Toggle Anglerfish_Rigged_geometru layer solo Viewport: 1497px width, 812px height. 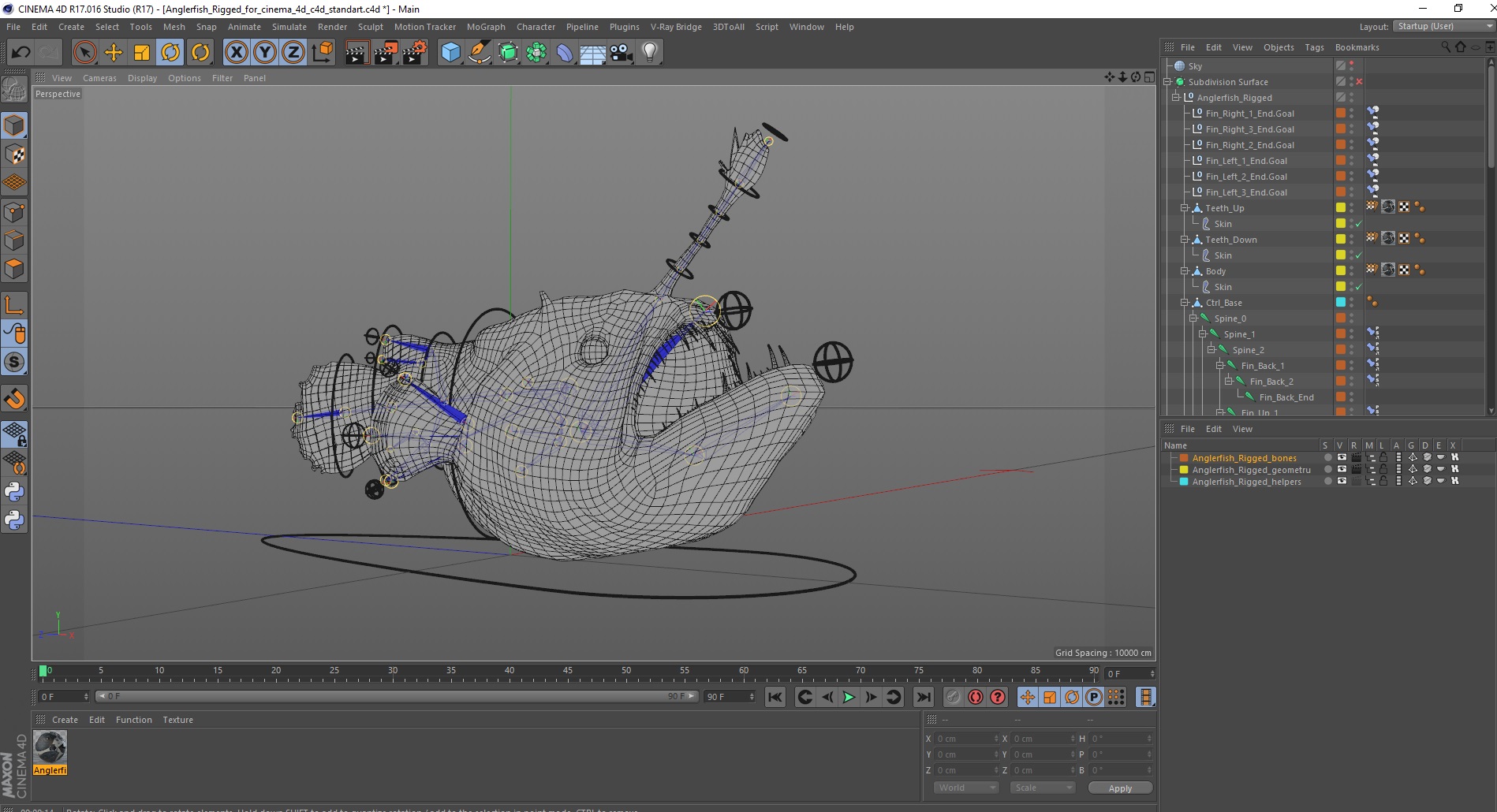(x=1327, y=470)
